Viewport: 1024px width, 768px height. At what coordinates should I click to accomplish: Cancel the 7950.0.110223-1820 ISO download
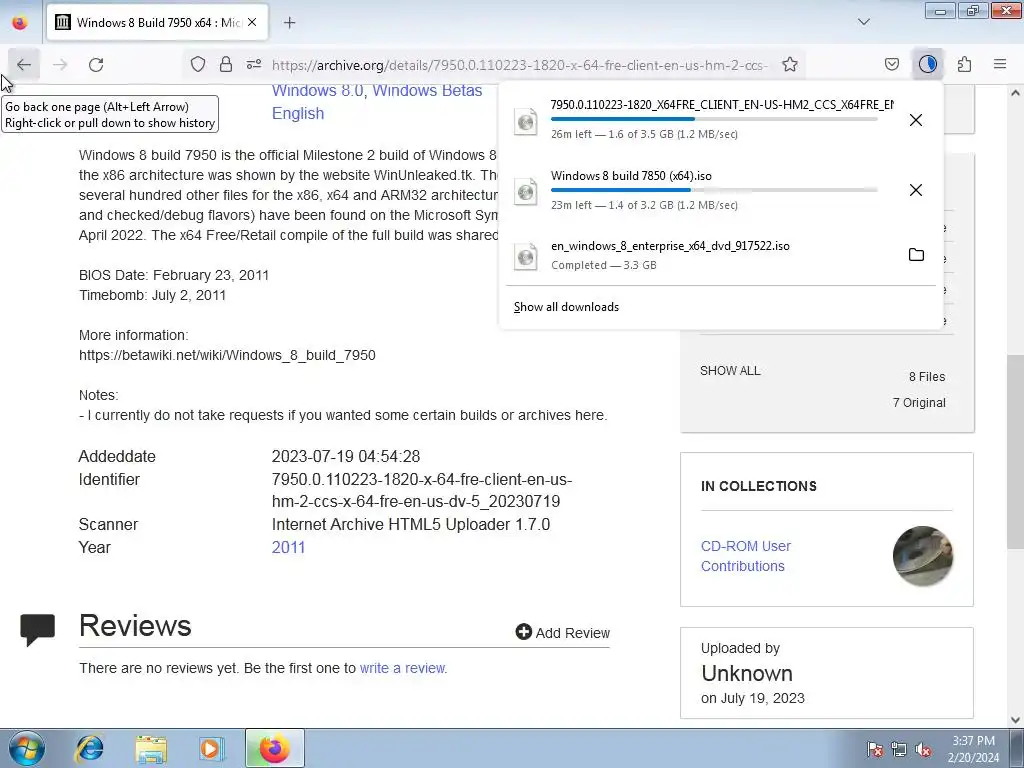916,120
